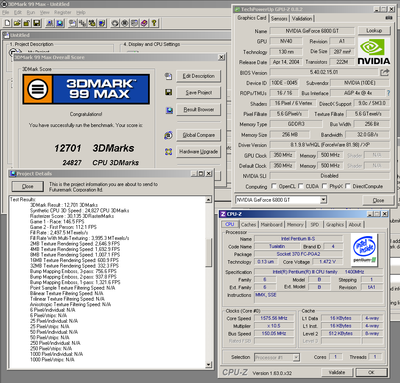The height and width of the screenshot is (383, 400).
Task: Click the NVIDIA logo in GPU-Z
Action: (374, 51)
